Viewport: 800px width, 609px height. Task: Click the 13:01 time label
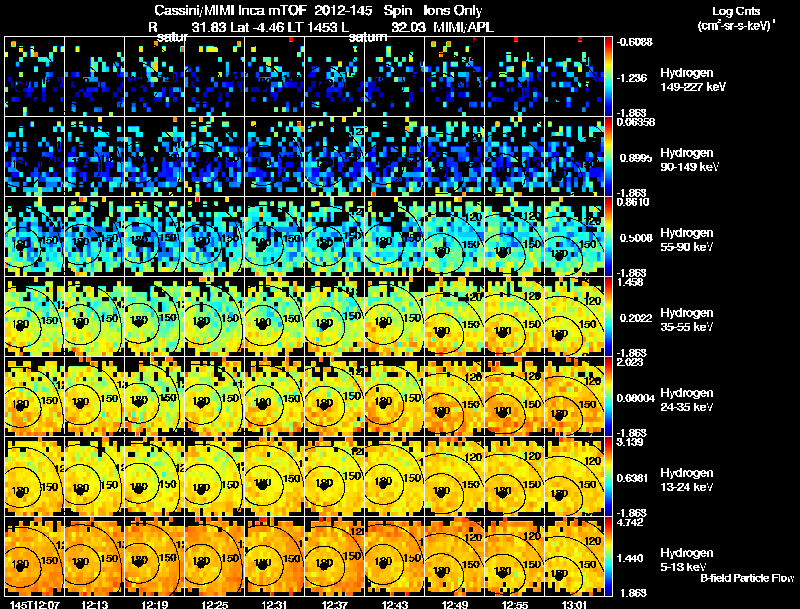(575, 604)
